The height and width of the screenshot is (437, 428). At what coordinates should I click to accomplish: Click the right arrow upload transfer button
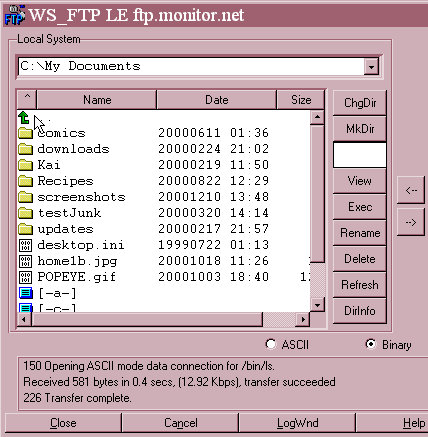point(411,222)
